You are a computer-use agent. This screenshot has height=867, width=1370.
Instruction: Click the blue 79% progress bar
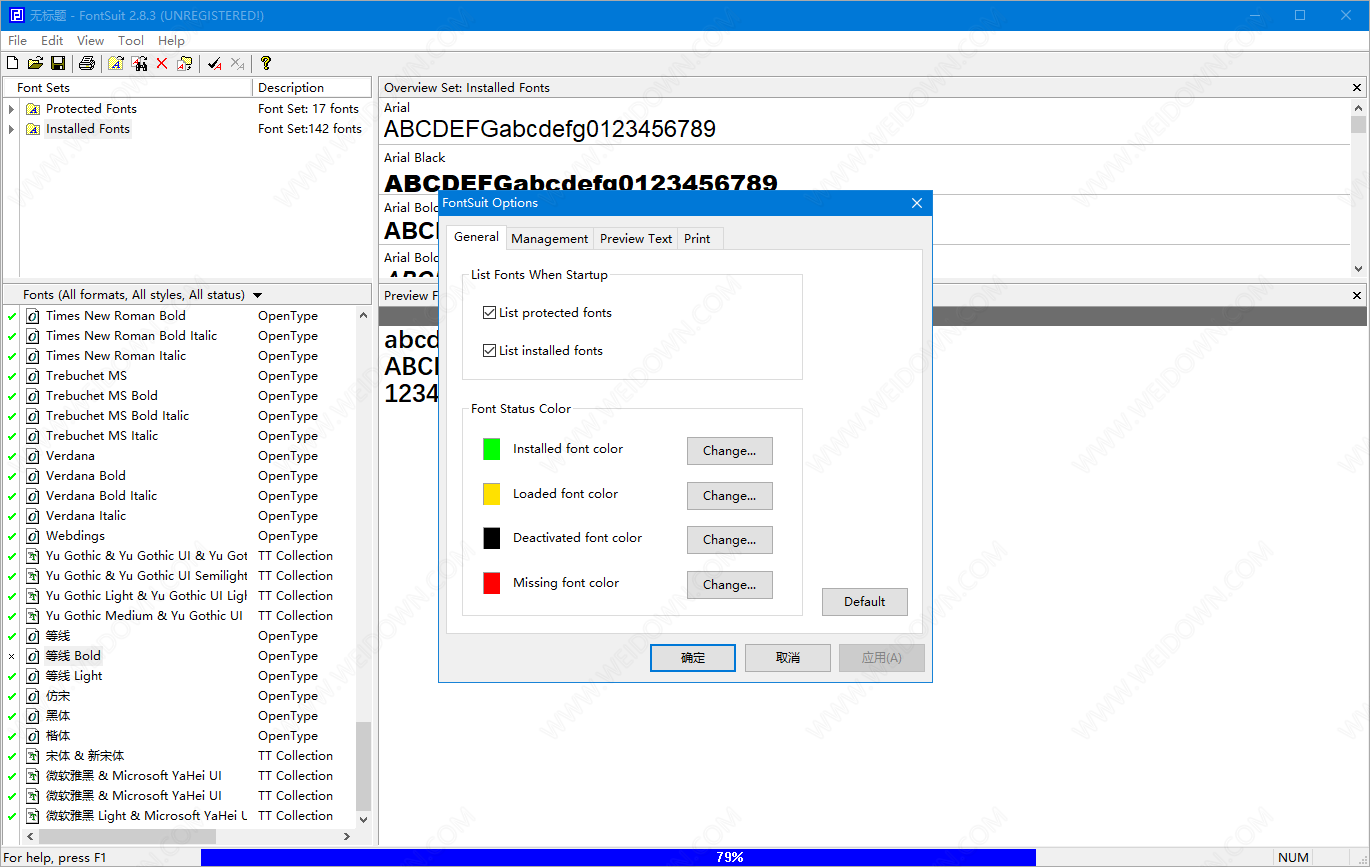618,857
